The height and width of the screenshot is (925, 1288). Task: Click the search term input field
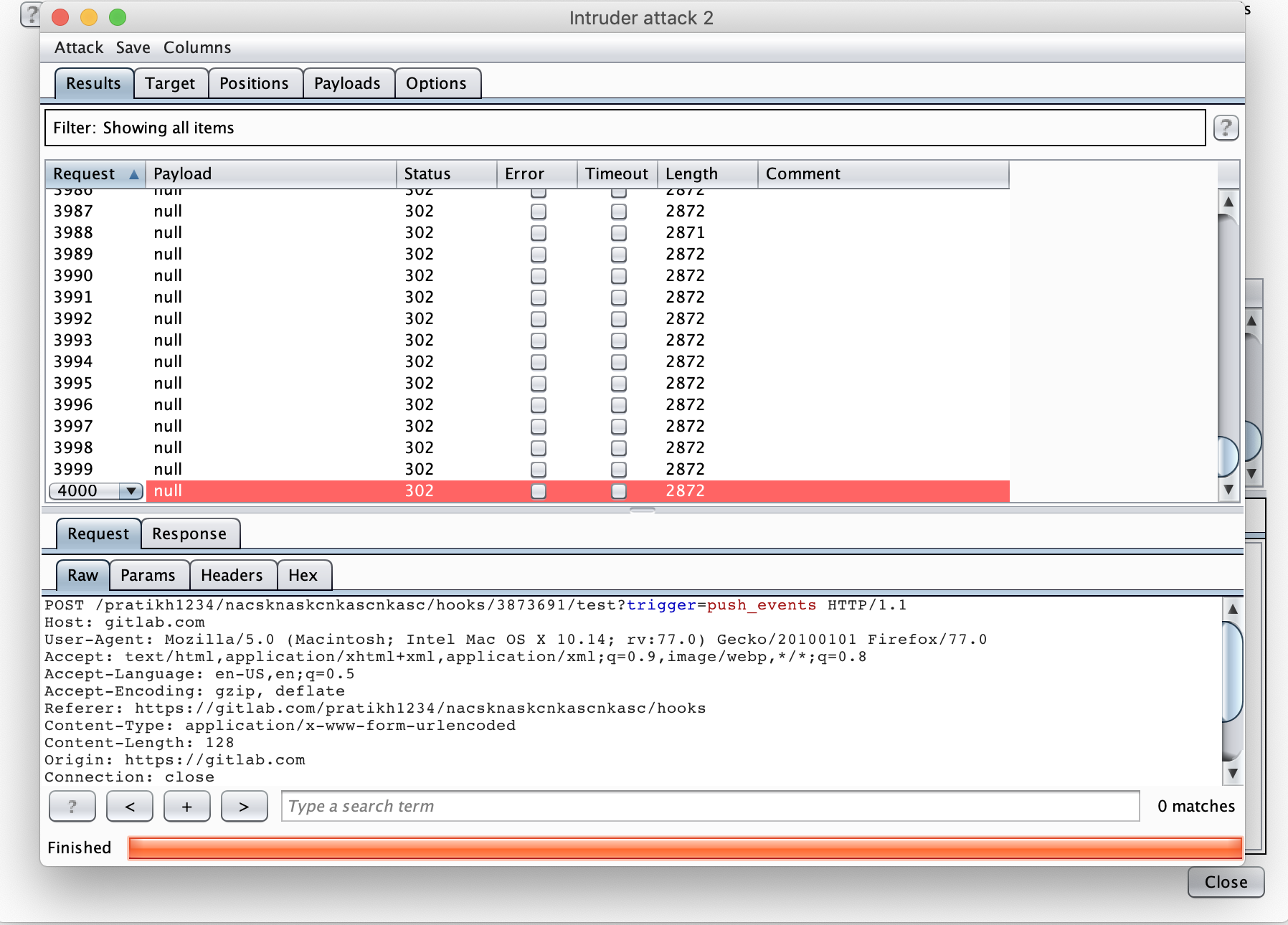pyautogui.click(x=710, y=807)
